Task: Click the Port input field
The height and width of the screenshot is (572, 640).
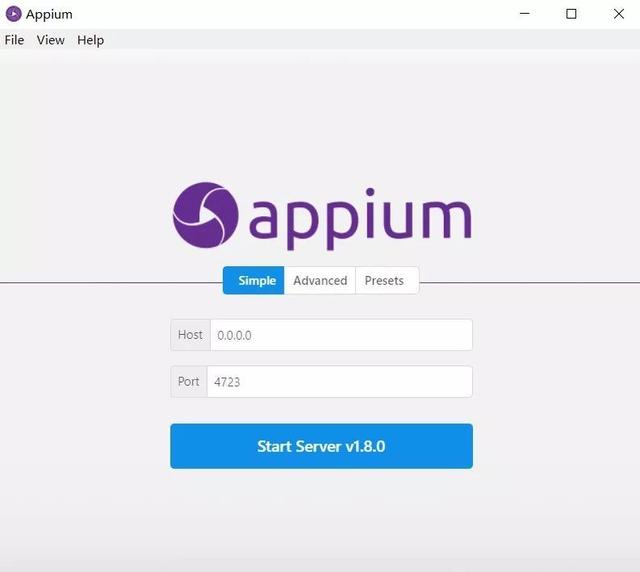Action: [340, 381]
